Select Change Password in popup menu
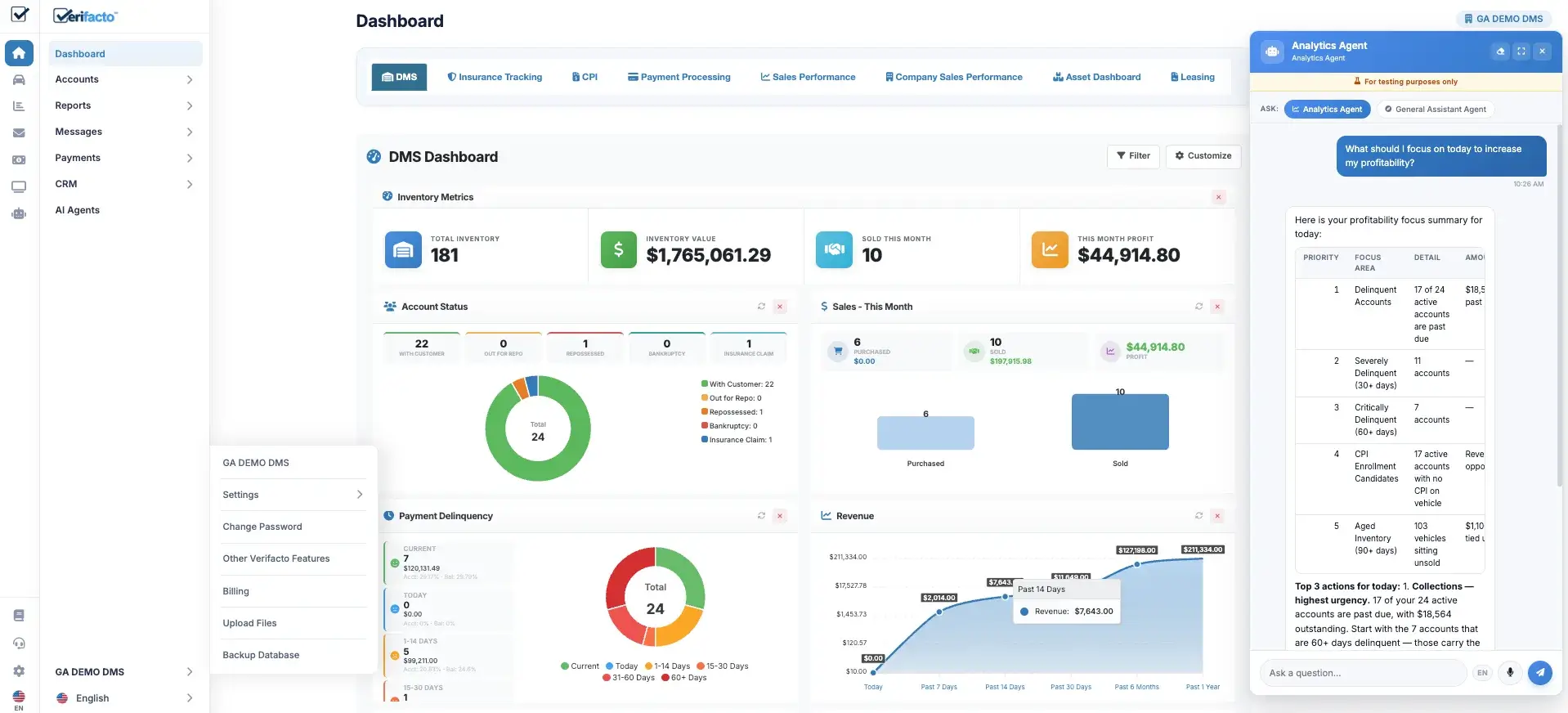The height and width of the screenshot is (713, 1568). 293,527
